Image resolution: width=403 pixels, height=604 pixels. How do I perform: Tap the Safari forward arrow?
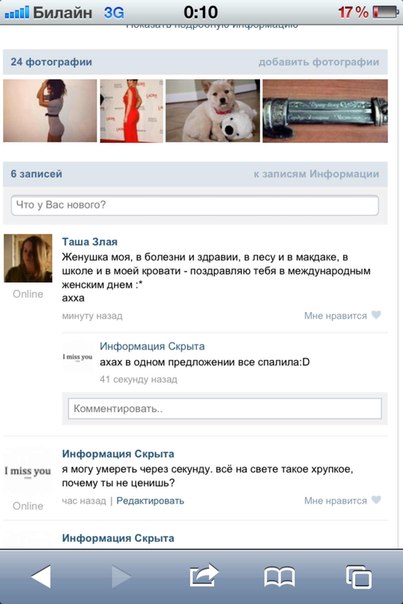pyautogui.click(x=121, y=576)
